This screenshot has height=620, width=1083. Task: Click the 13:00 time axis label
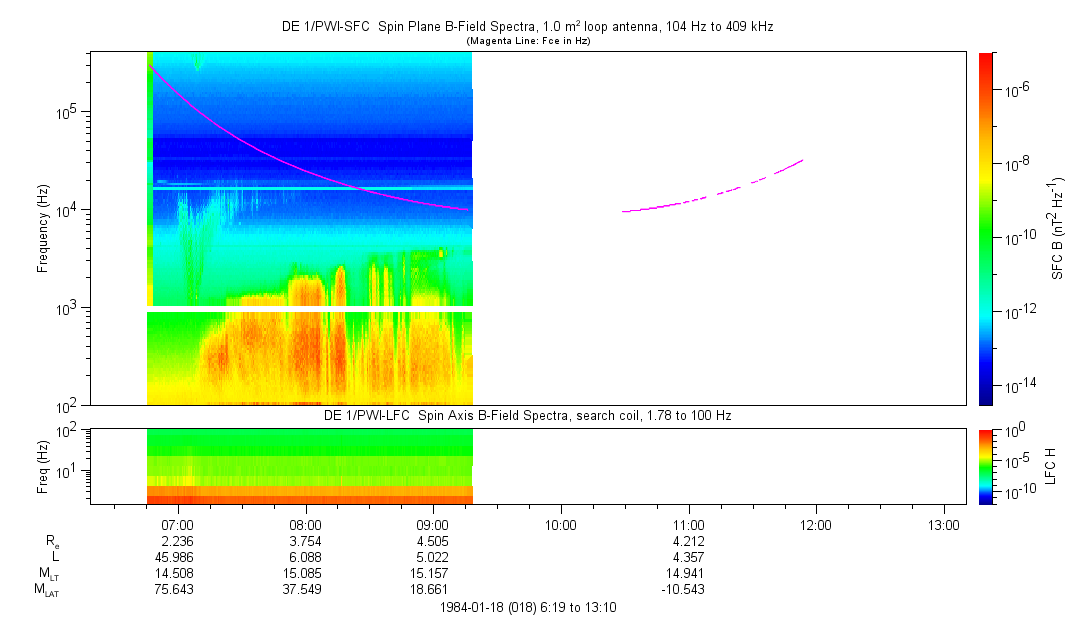(x=944, y=524)
